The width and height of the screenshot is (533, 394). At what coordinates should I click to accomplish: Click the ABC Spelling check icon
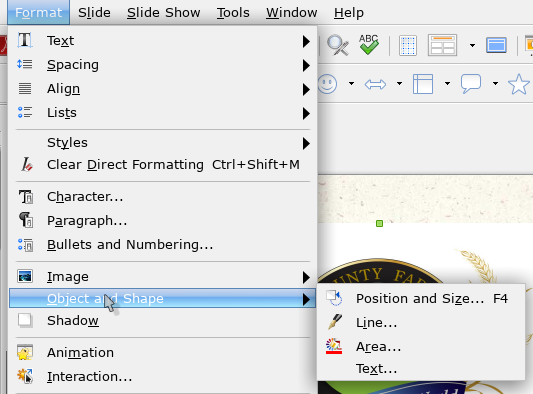pos(369,45)
